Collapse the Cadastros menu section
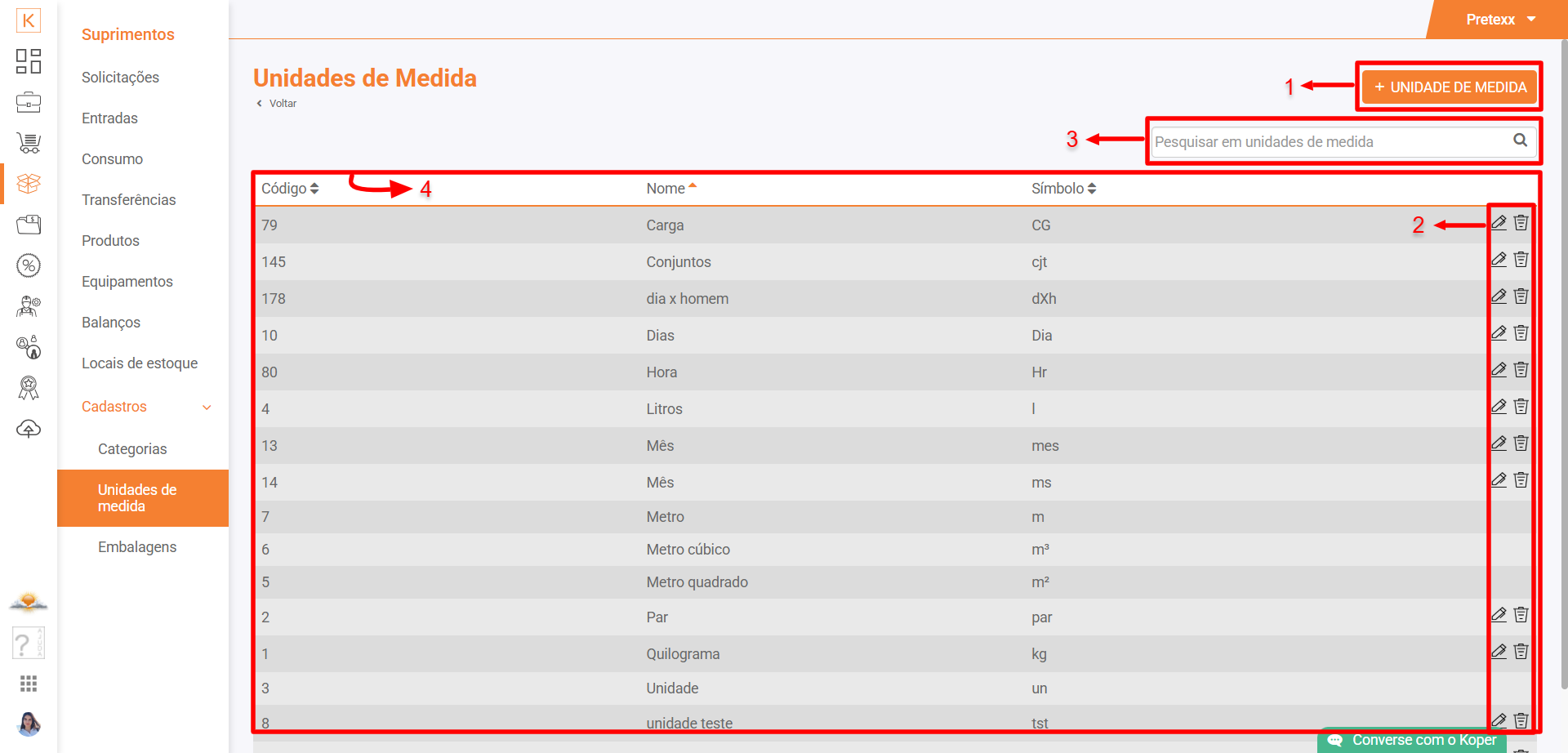Viewport: 1568px width, 753px height. coord(207,408)
